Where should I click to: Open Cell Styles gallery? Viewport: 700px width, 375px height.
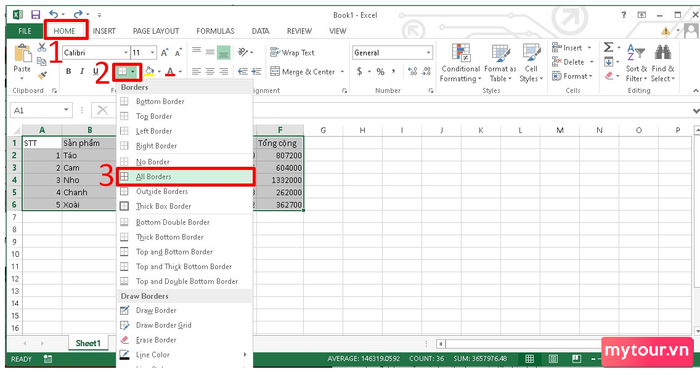point(531,63)
